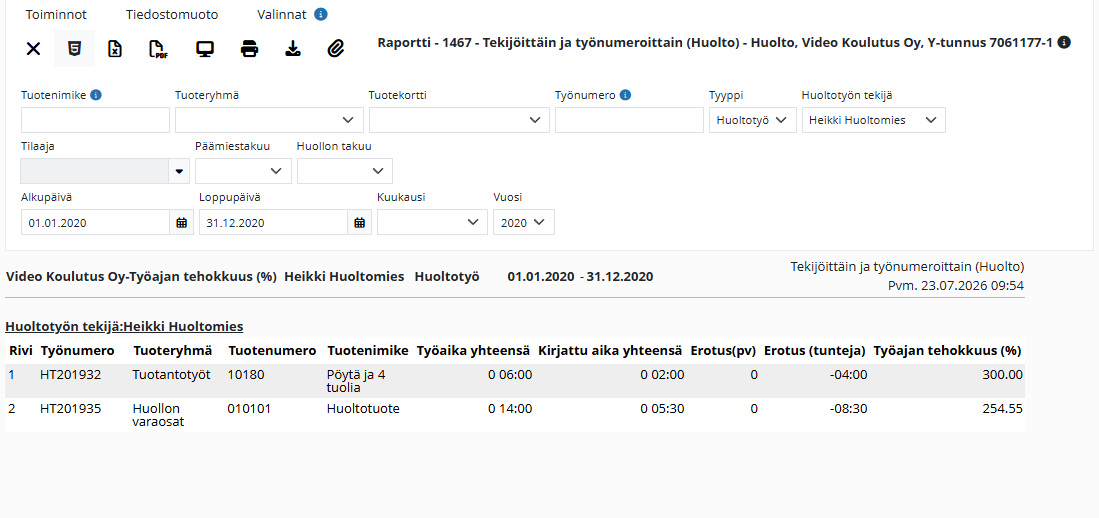Open the Tilaaja dropdown arrow
This screenshot has height=518, width=1099.
coord(179,171)
